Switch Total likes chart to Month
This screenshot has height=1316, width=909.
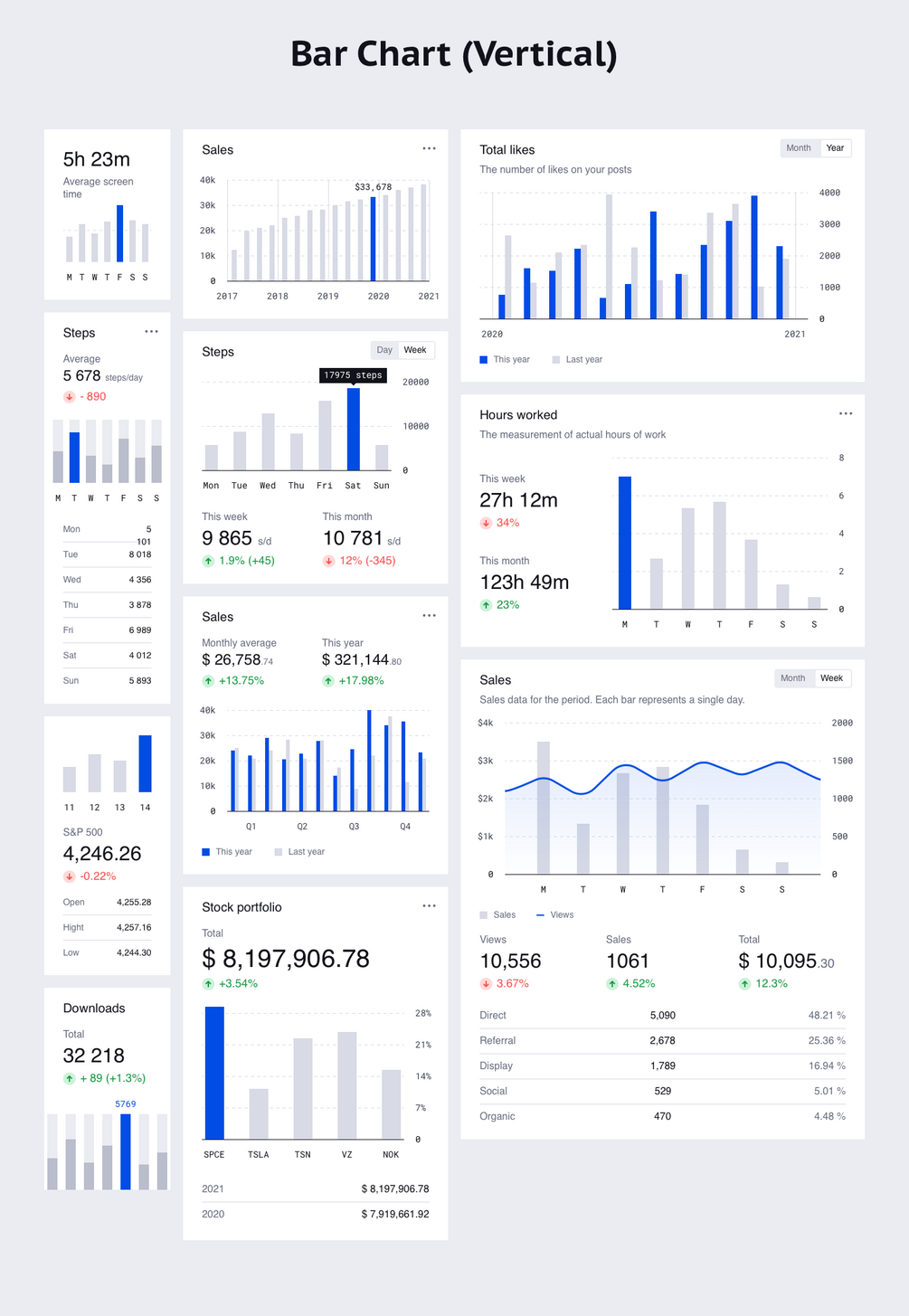799,148
